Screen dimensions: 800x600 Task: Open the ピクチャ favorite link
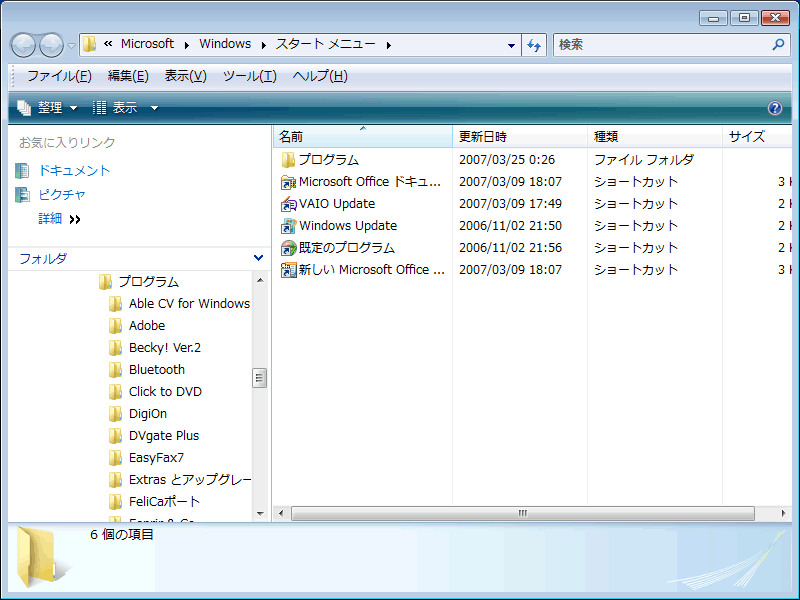click(x=61, y=195)
